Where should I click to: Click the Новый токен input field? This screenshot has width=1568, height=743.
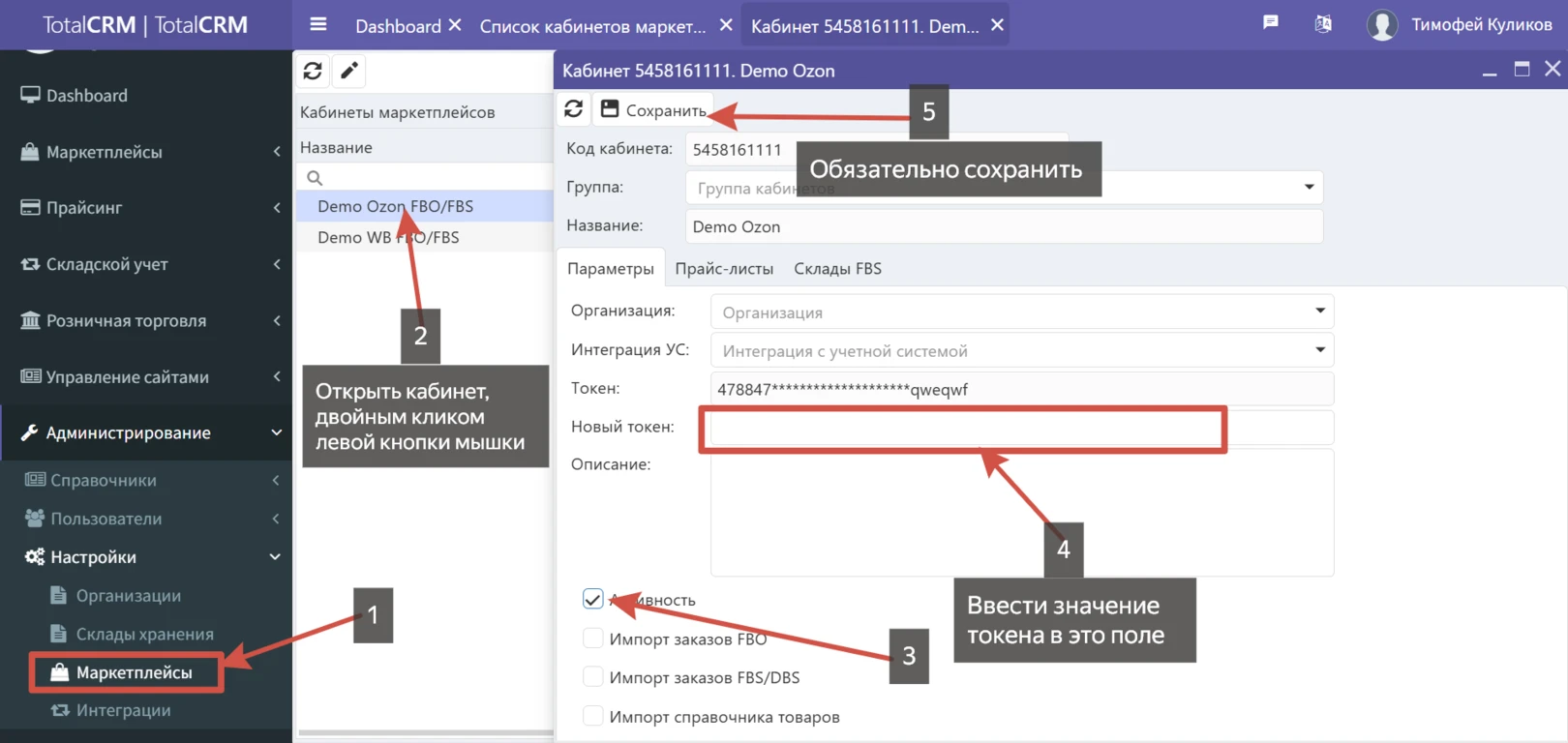[968, 428]
